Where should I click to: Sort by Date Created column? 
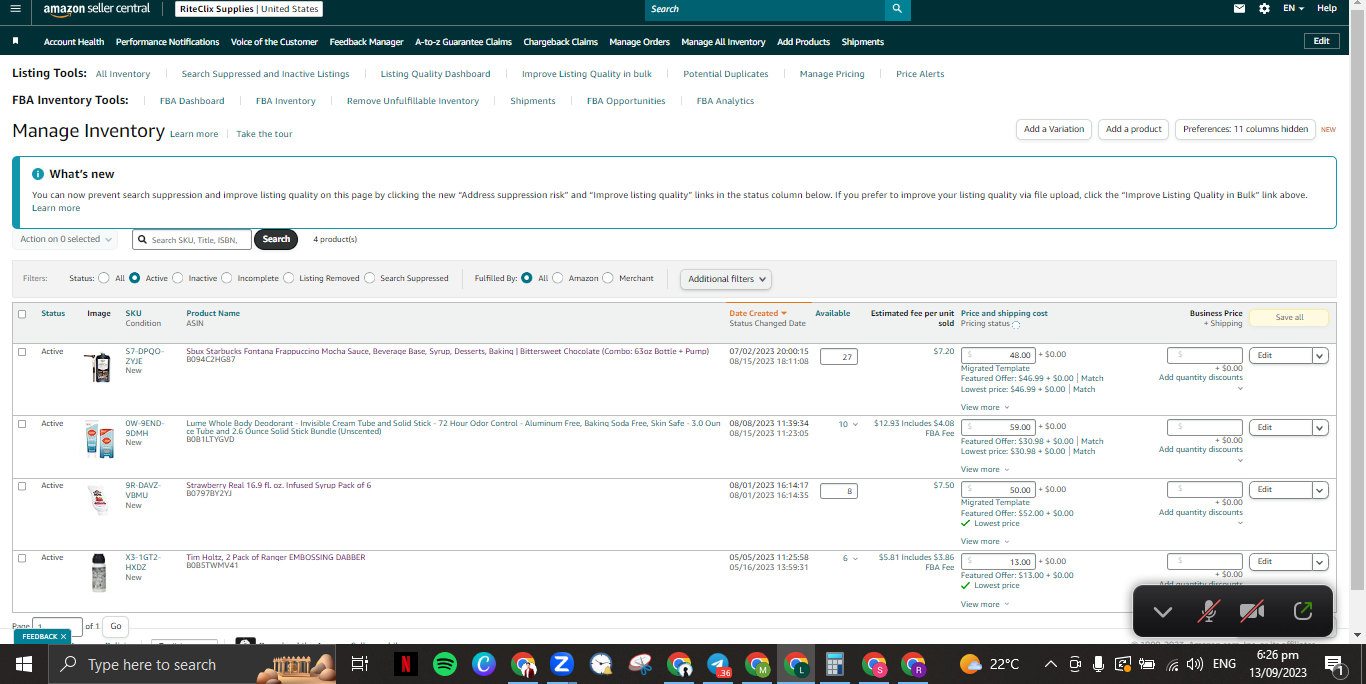[758, 313]
